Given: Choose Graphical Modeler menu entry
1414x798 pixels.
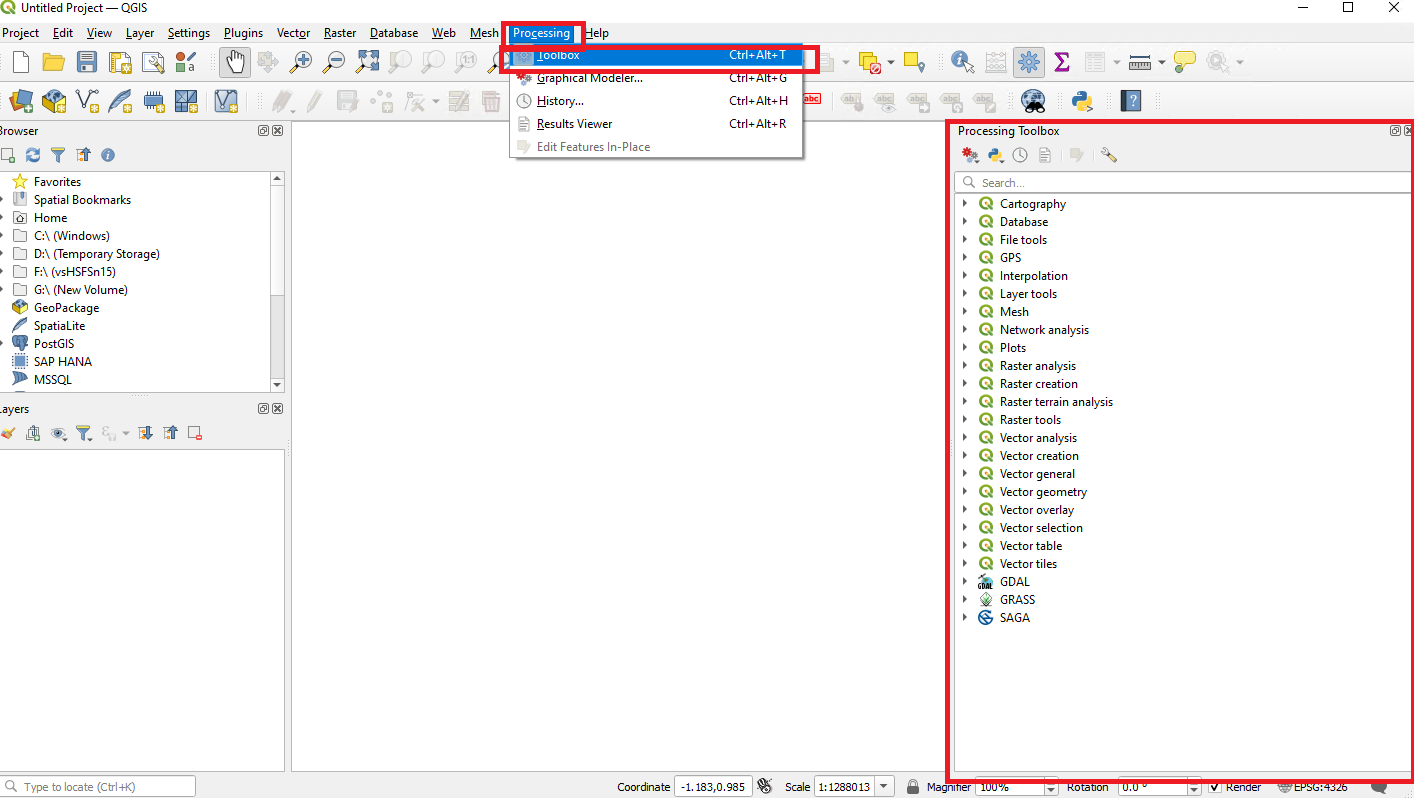Looking at the screenshot, I should (655, 78).
